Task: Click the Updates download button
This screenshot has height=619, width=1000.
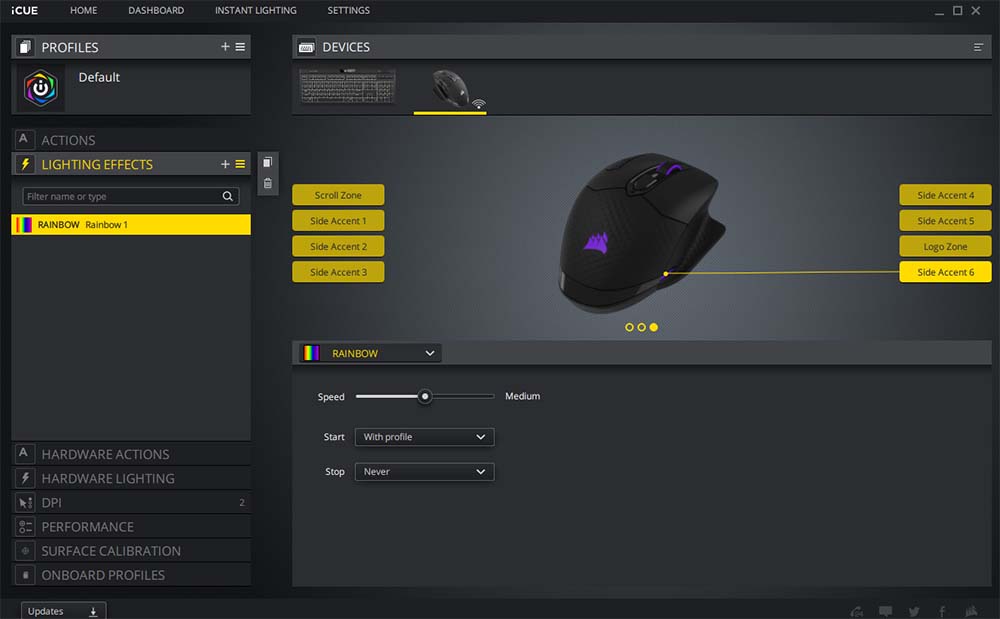Action: point(63,611)
